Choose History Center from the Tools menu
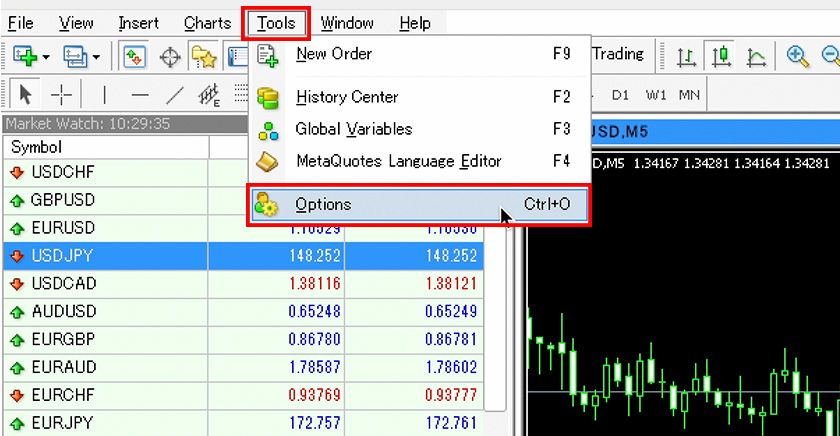This screenshot has height=436, width=840. tap(346, 97)
